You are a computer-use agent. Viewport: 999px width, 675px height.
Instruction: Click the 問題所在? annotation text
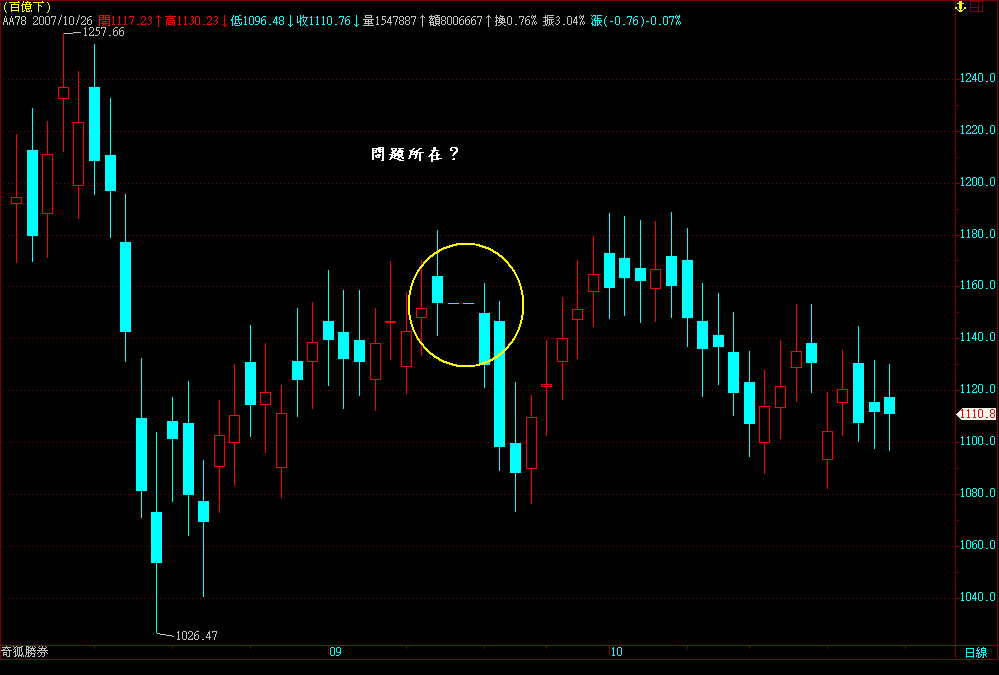pyautogui.click(x=415, y=154)
